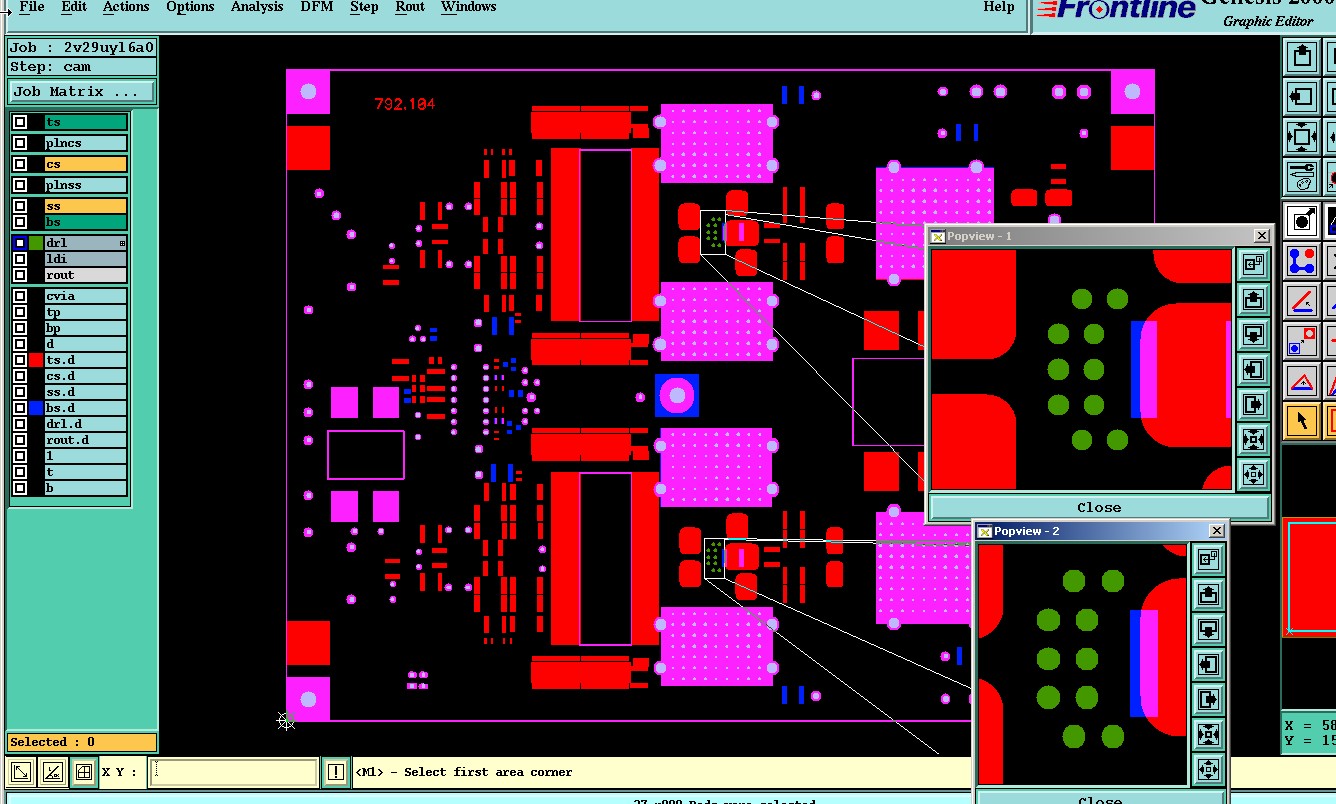Click Popview 2 detach window icon
This screenshot has width=1336, height=804.
[x=1208, y=559]
